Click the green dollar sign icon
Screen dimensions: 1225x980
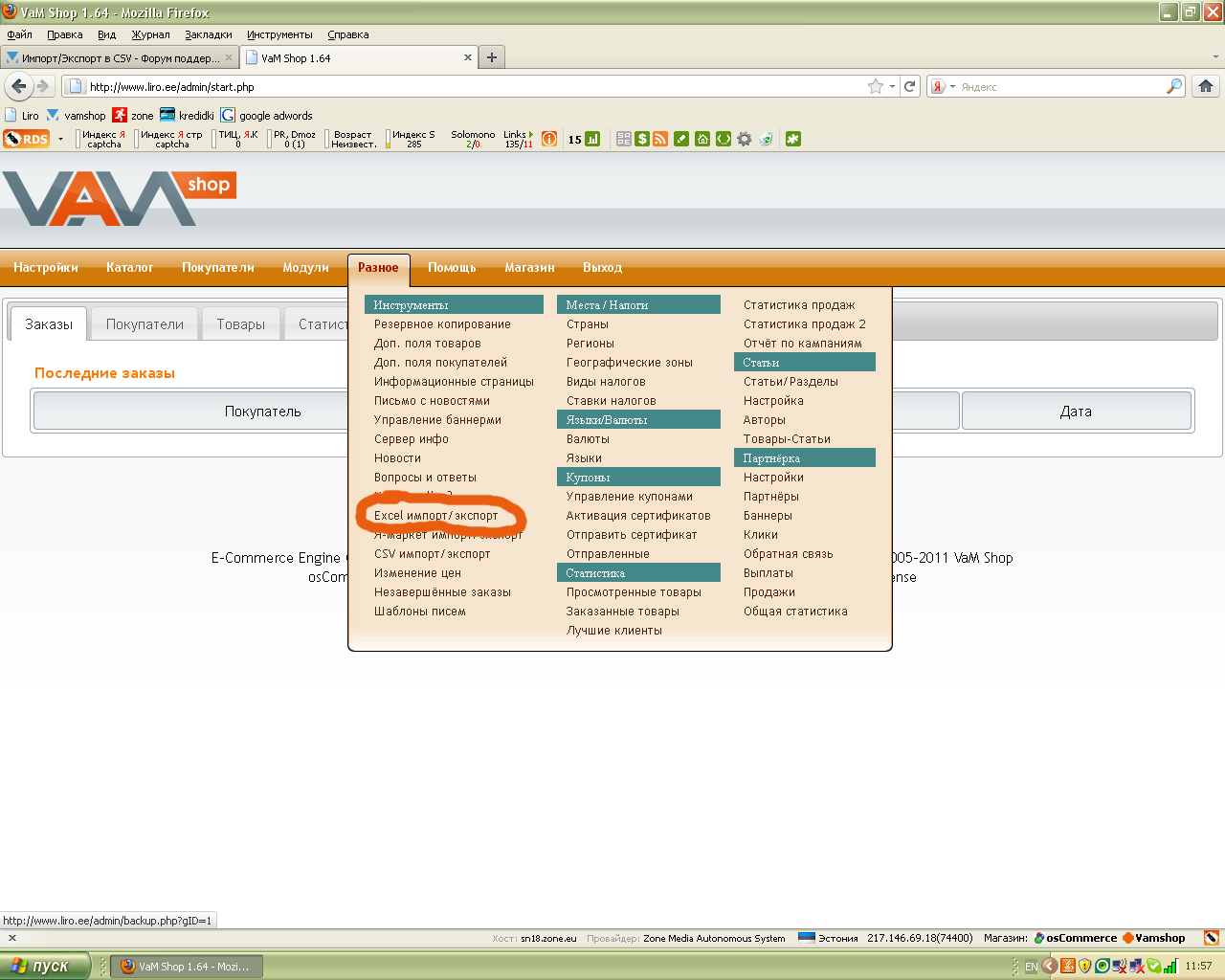tap(642, 139)
